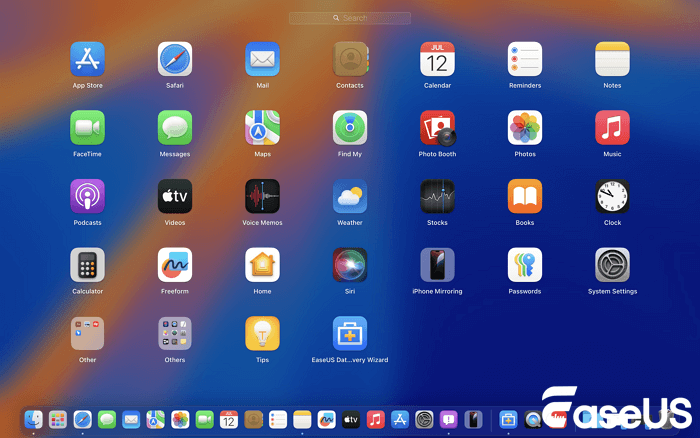Viewport: 700px width, 438px height.
Task: Open Photos from the Dock
Action: [180, 420]
